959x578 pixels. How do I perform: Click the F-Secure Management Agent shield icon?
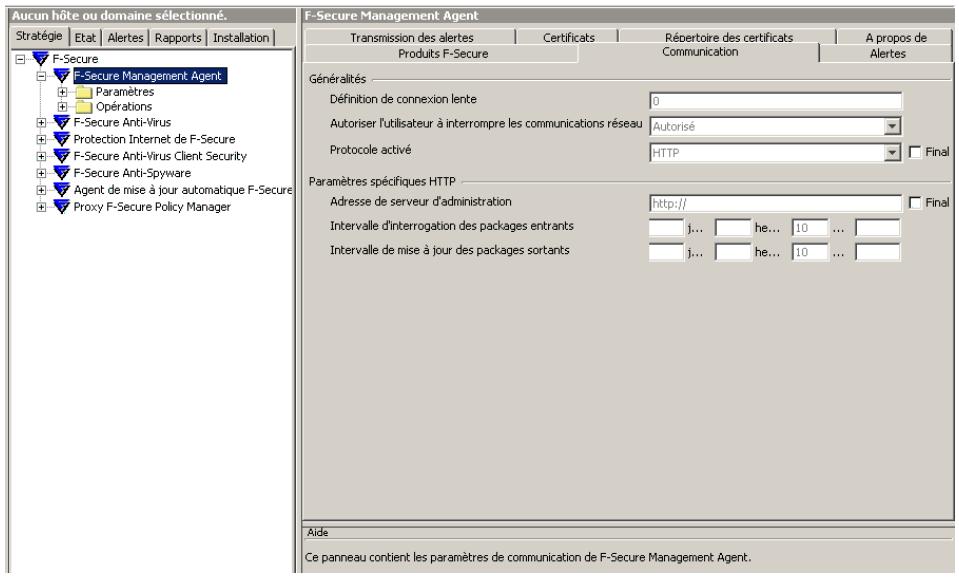[x=62, y=76]
